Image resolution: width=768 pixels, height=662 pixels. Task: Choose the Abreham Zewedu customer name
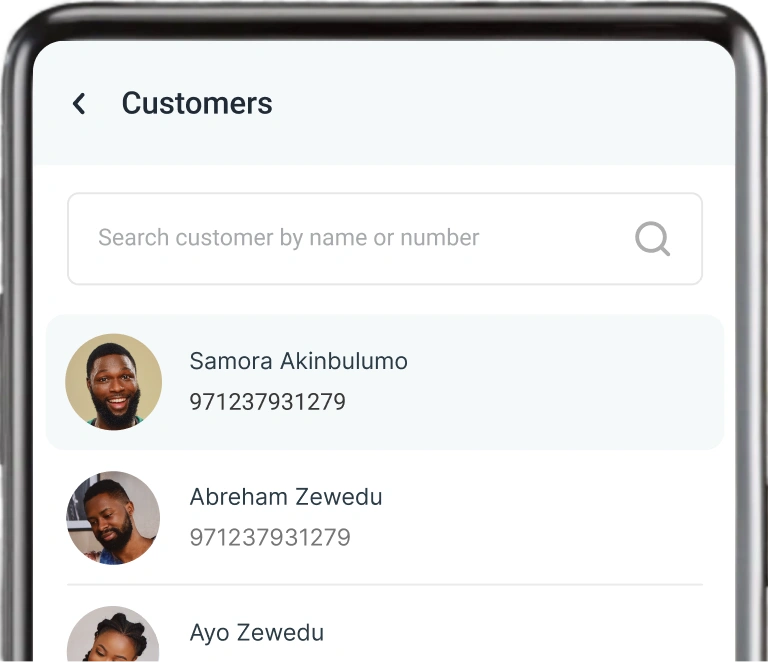(x=286, y=496)
